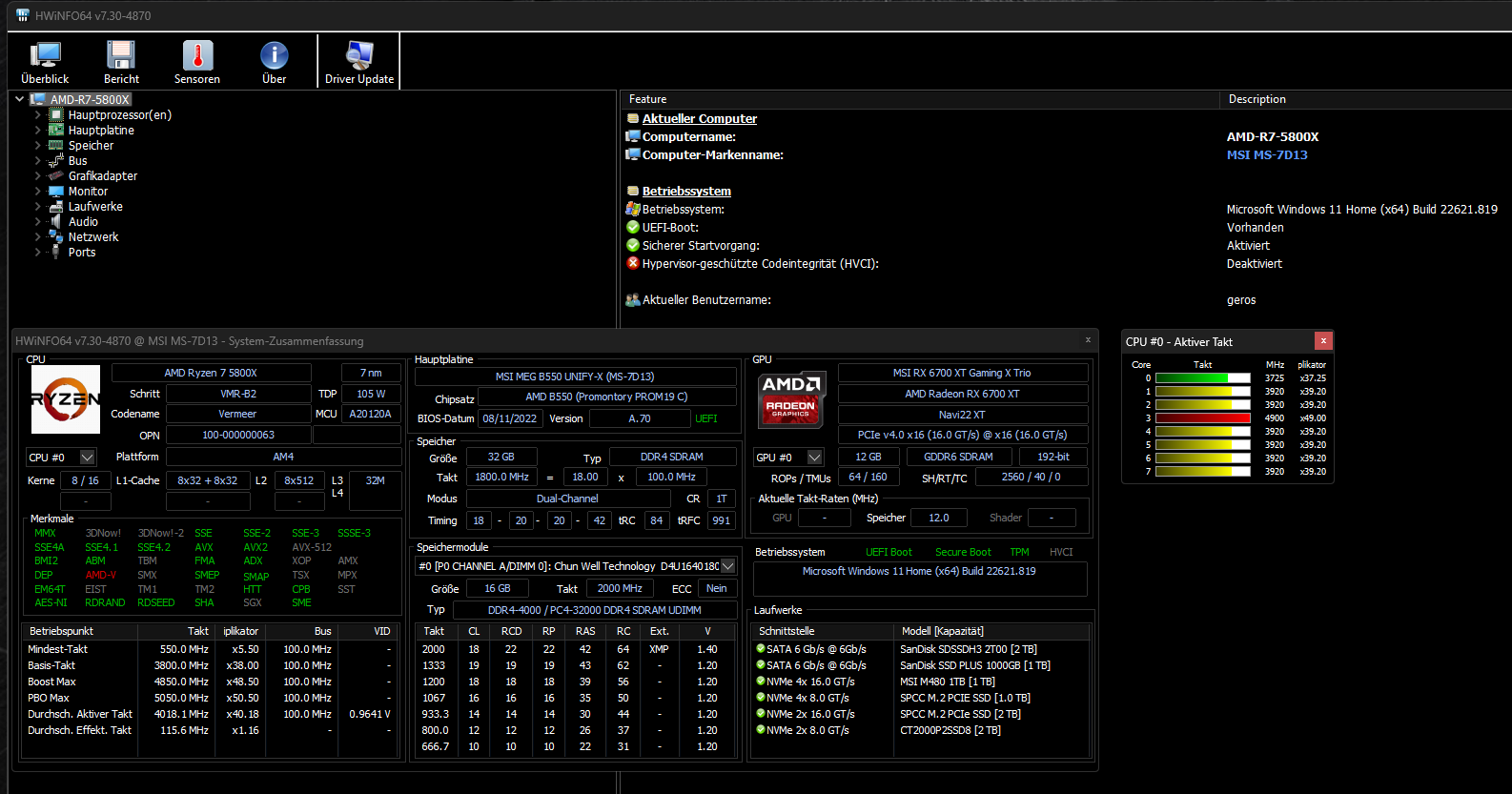
Task: Click the Bus tree icon
Action: [x=56, y=160]
